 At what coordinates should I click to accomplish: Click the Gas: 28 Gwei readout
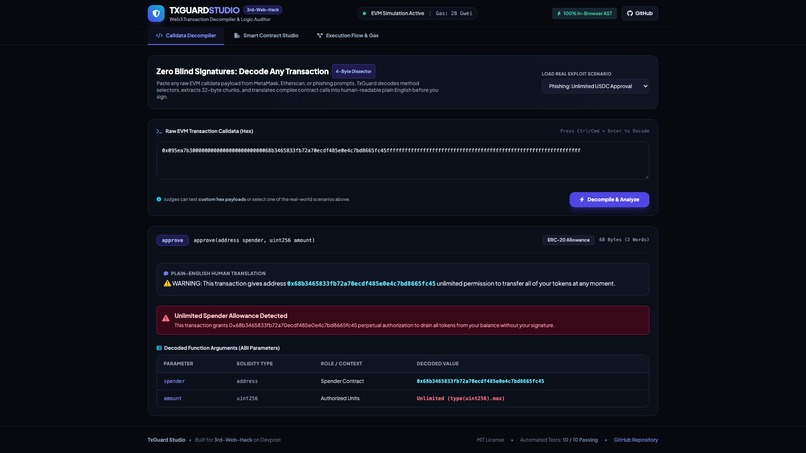pyautogui.click(x=454, y=13)
